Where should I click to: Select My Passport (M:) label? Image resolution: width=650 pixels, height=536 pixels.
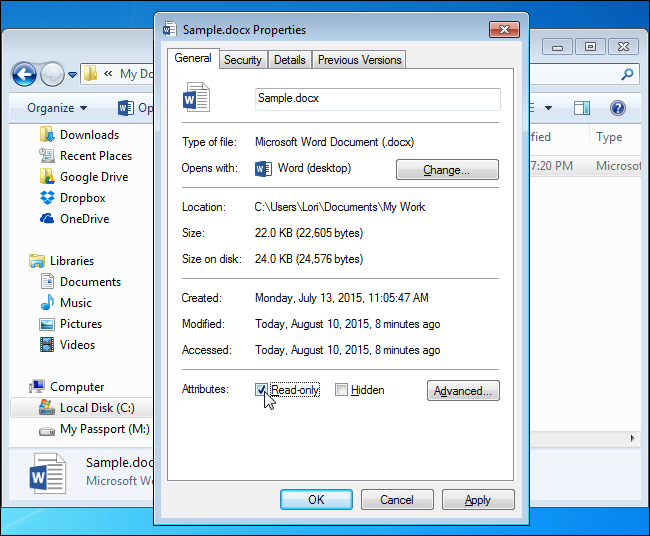click(x=105, y=429)
